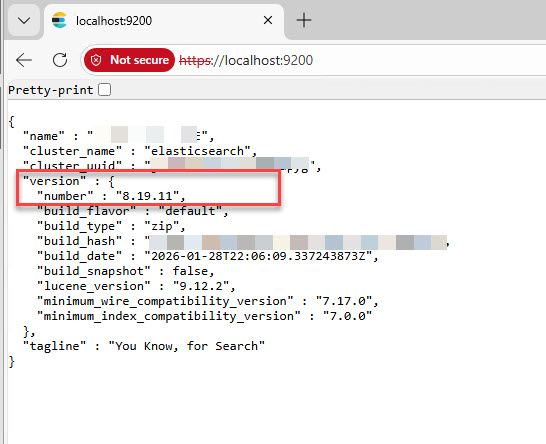The image size is (546, 444).
Task: Click the "build_date" key text
Action: tap(80, 256)
